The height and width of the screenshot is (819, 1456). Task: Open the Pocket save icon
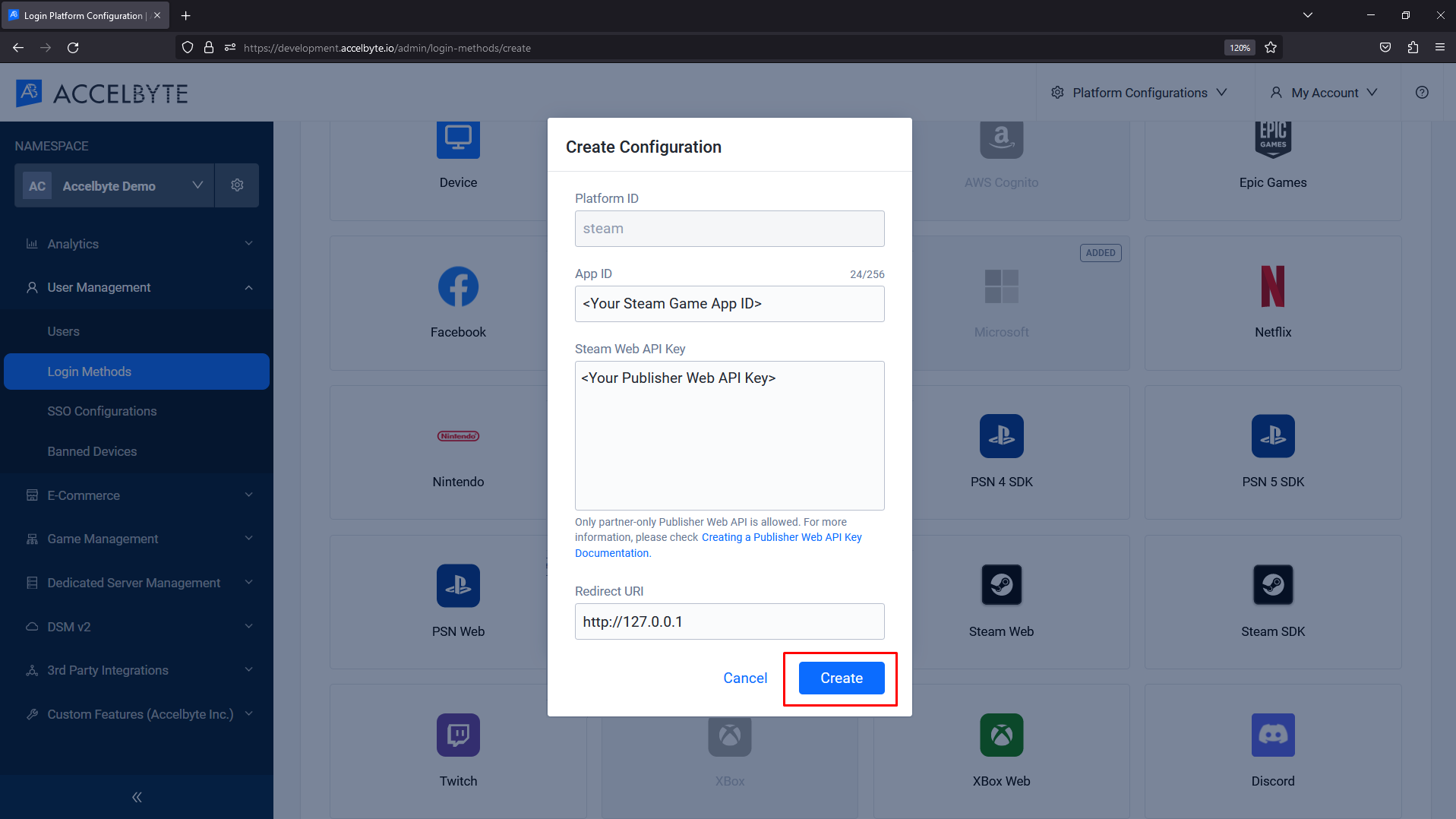[x=1385, y=48]
